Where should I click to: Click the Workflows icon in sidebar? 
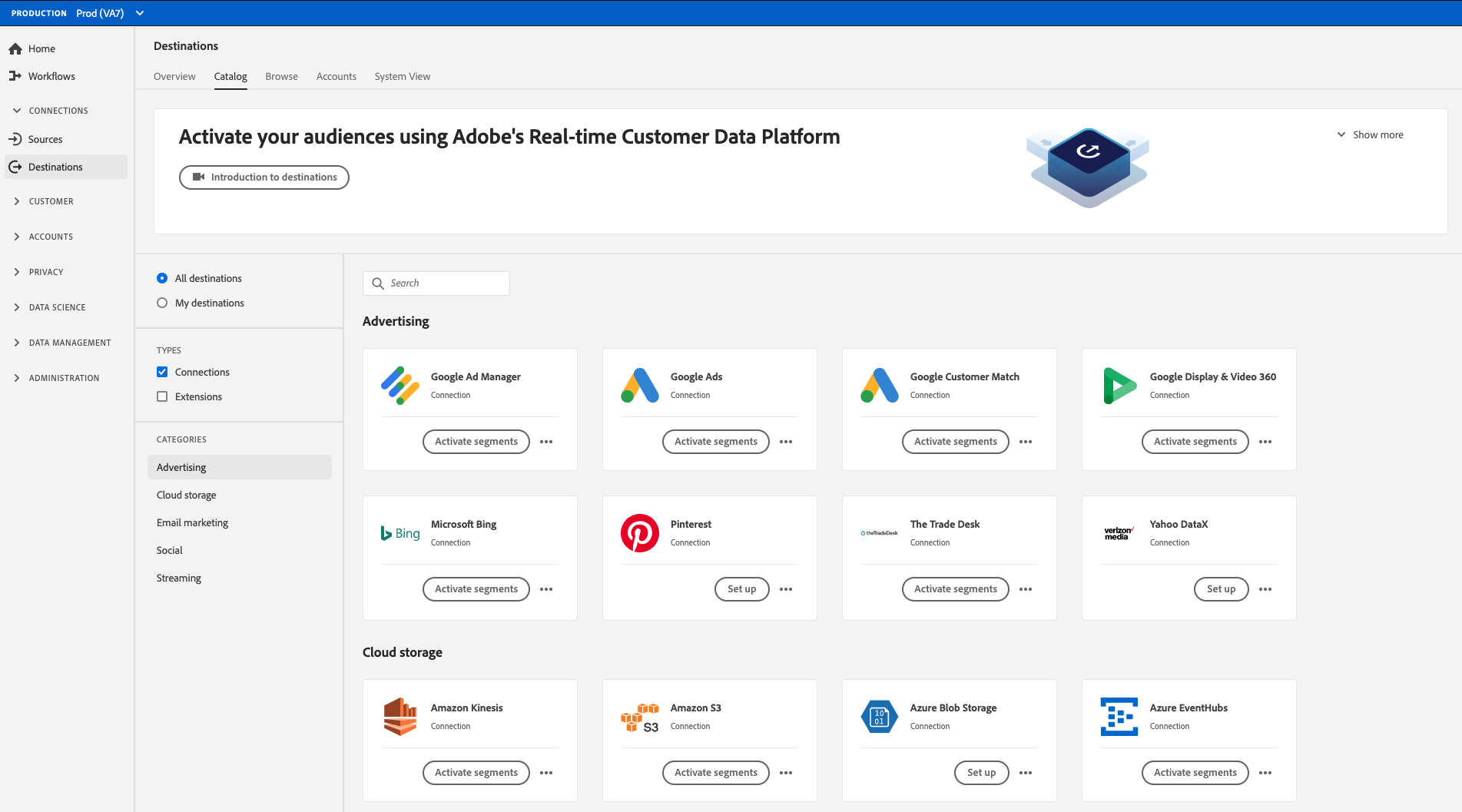click(15, 76)
